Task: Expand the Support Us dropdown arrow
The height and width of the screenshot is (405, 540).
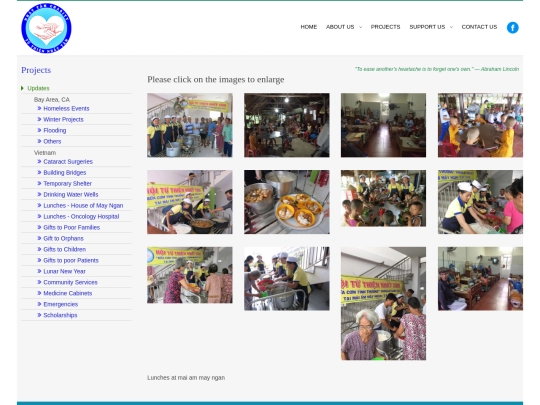Action: click(x=451, y=27)
